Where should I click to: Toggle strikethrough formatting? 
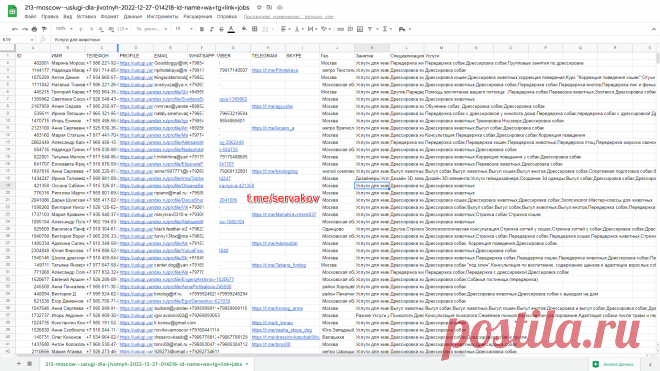point(221,29)
